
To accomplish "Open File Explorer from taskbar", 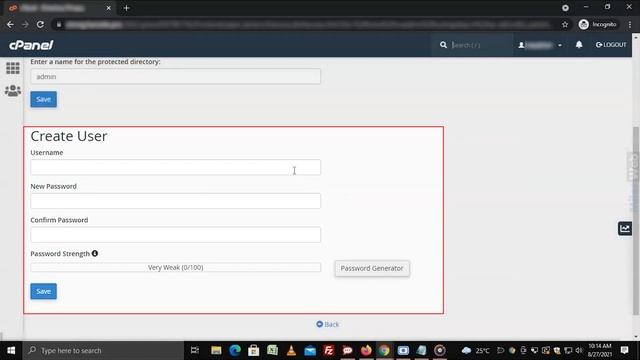I will coord(216,350).
